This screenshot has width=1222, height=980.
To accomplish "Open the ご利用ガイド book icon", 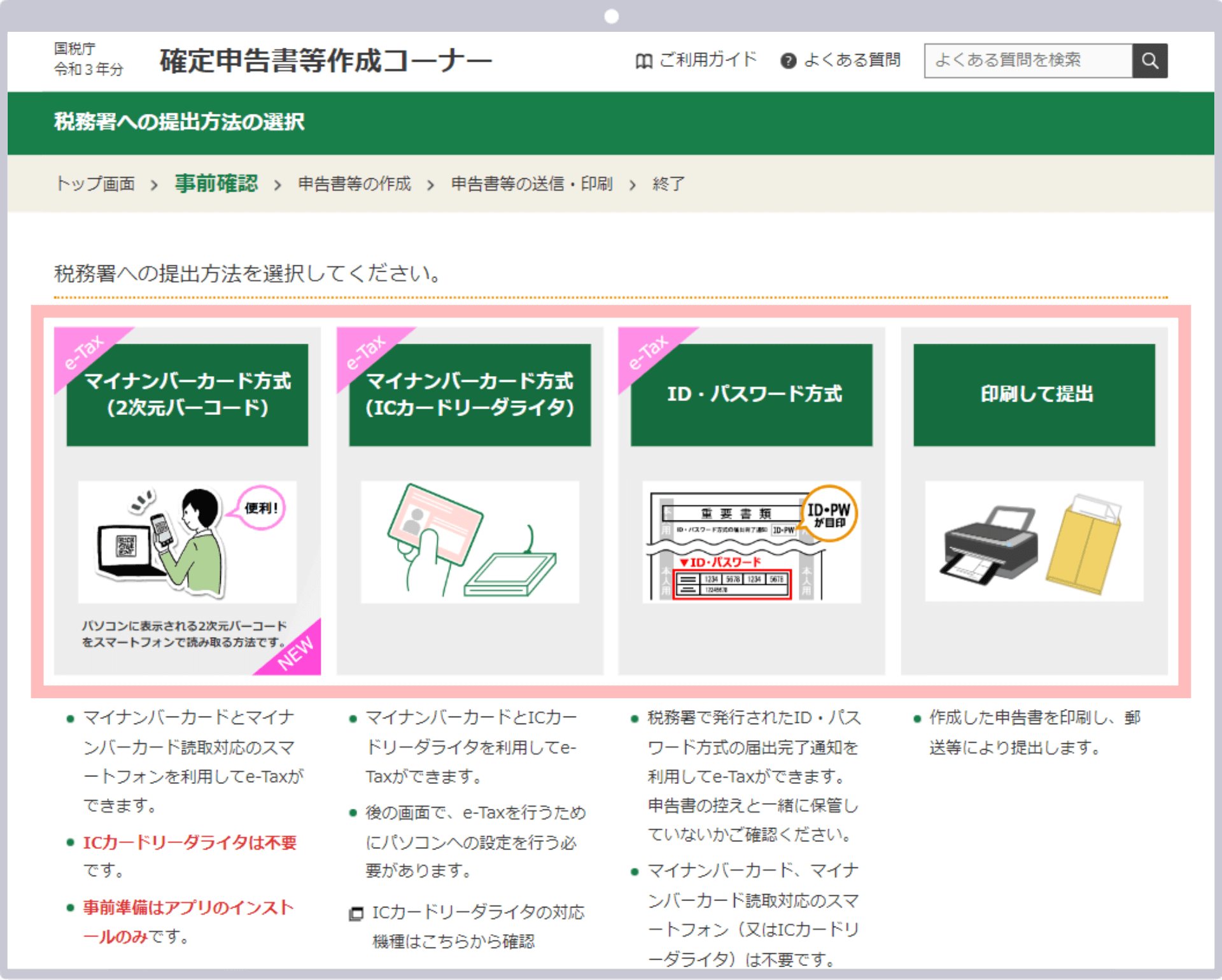I will [642, 60].
